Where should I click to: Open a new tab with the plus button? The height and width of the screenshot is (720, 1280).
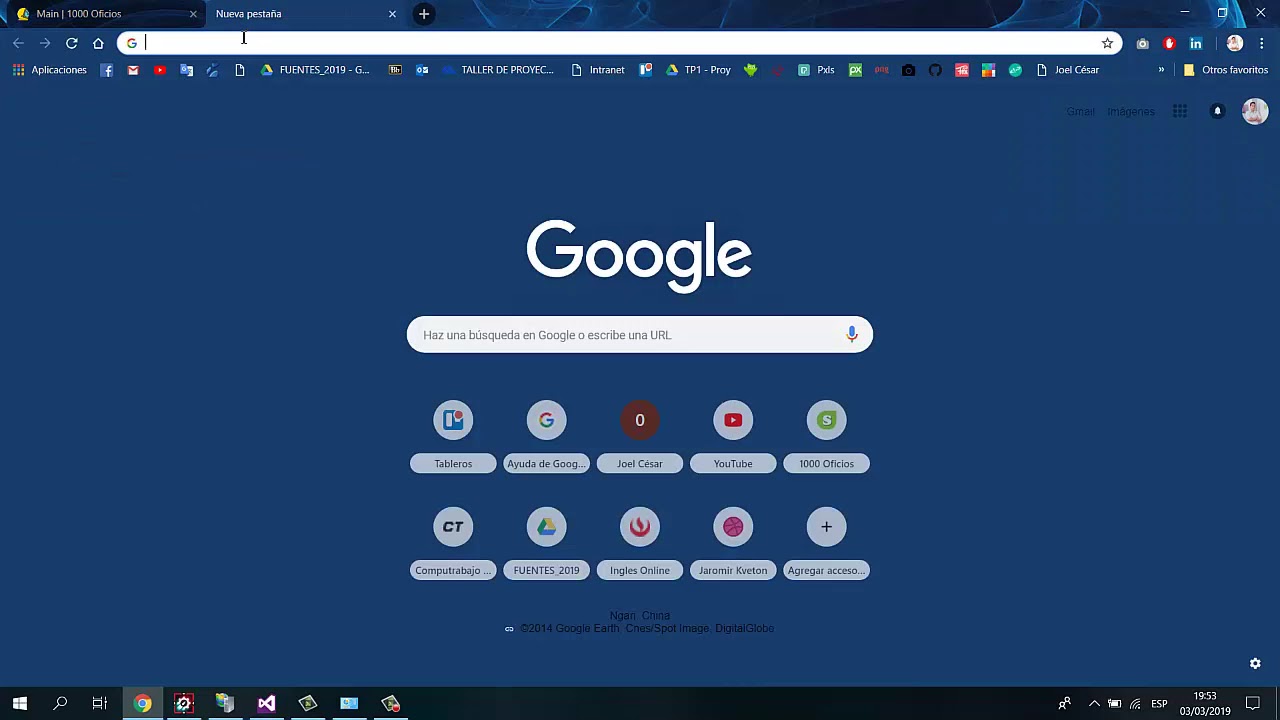(424, 14)
